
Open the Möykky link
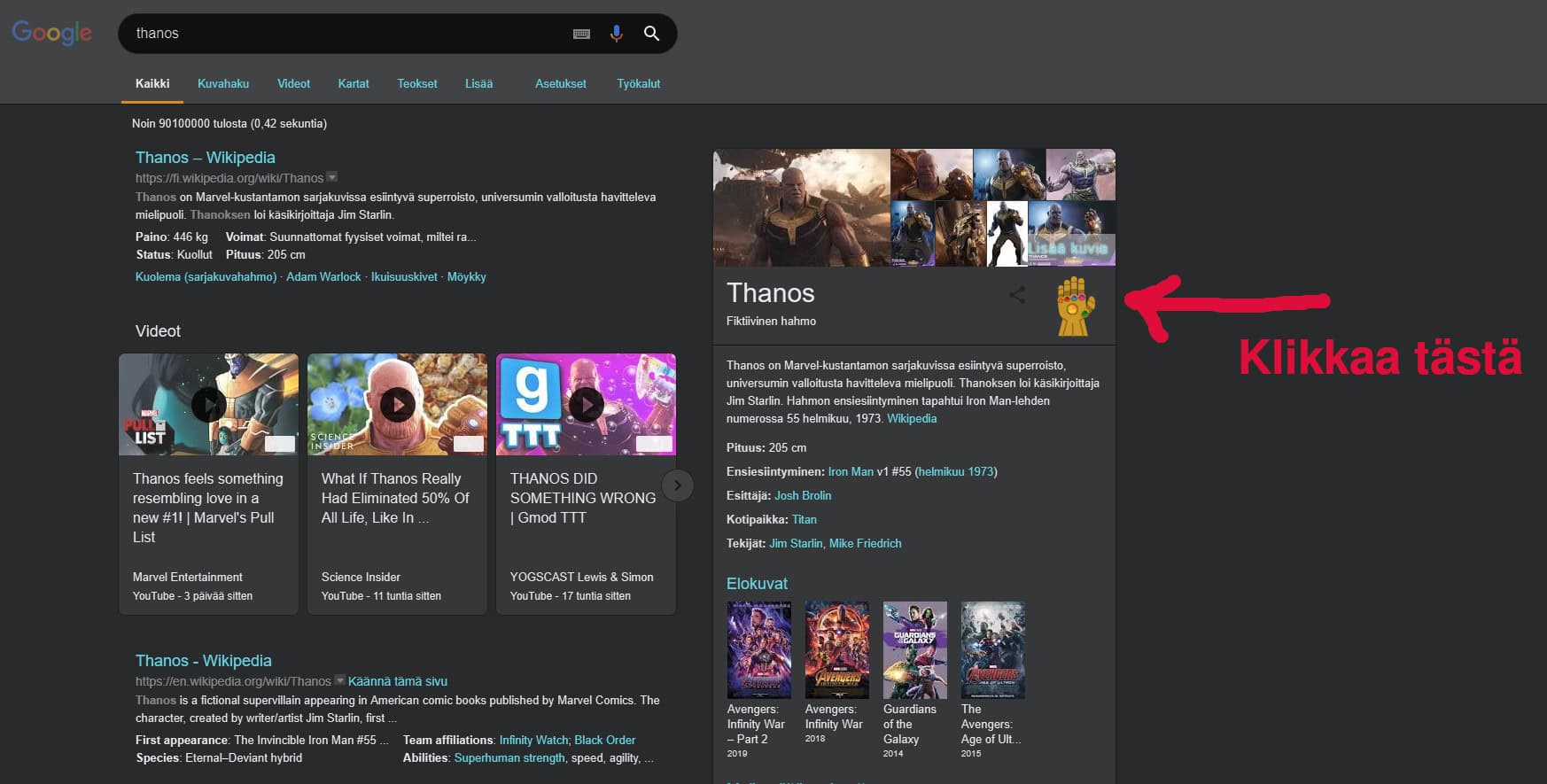coord(467,276)
